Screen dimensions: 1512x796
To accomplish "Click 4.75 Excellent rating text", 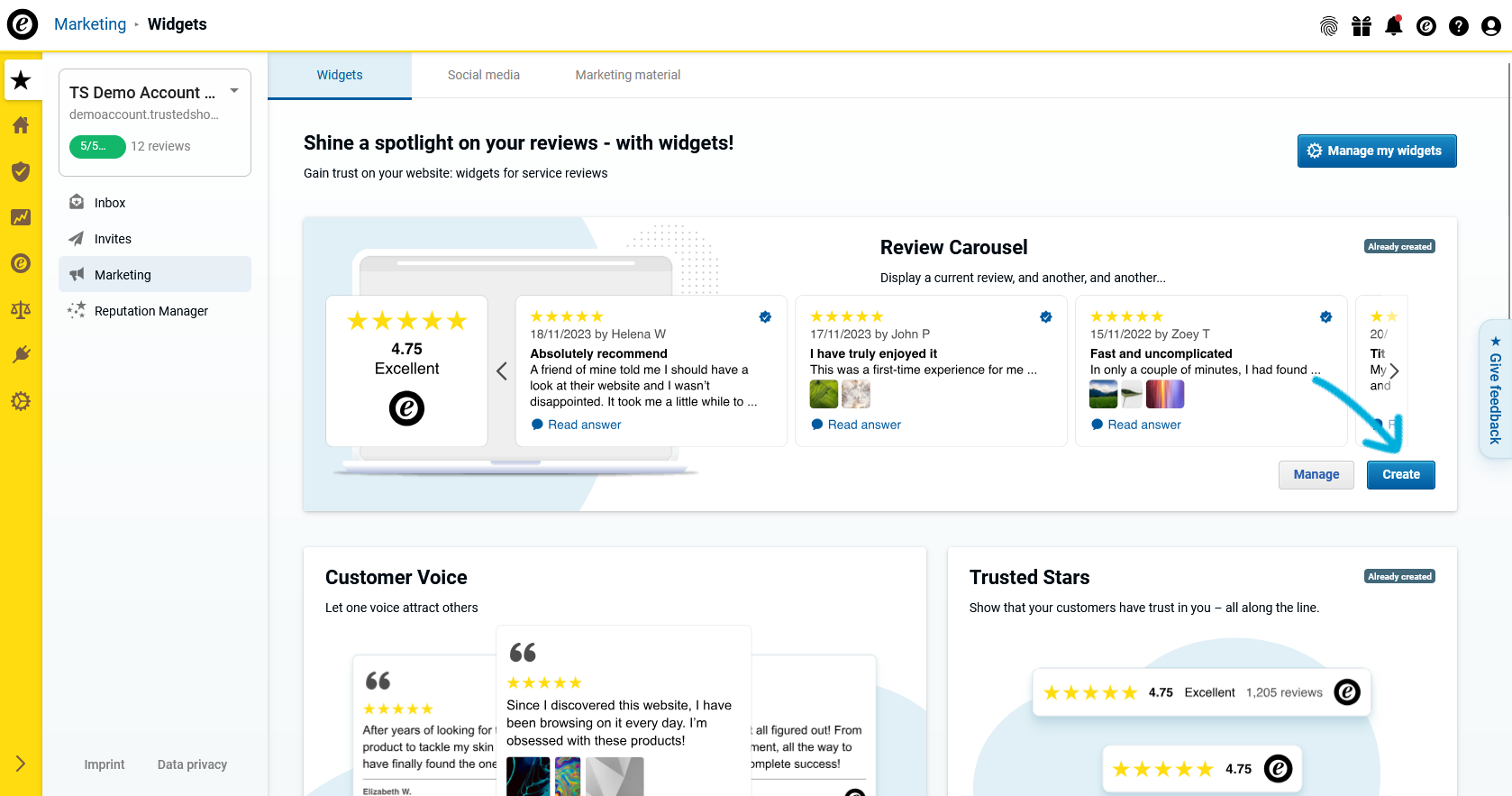I will point(406,359).
